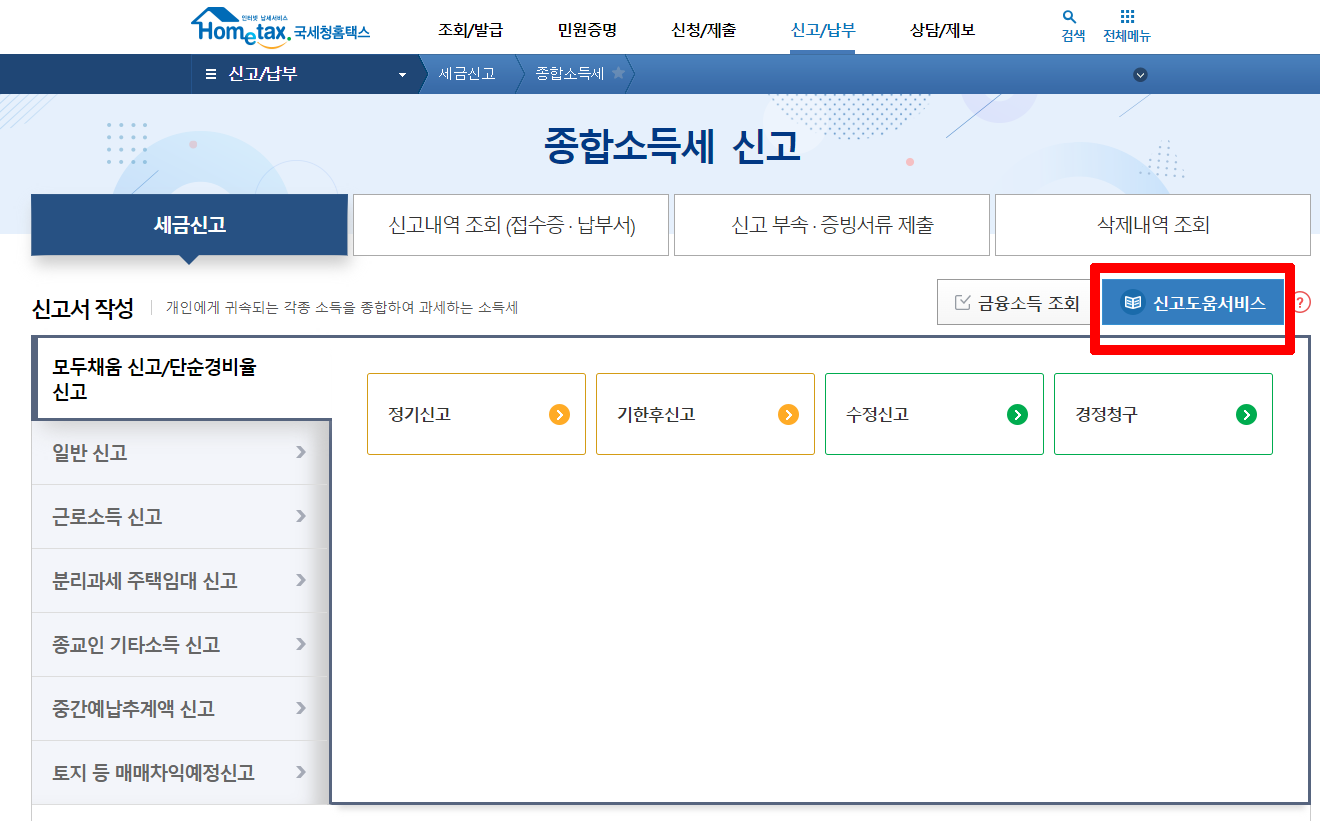The height and width of the screenshot is (821, 1320).
Task: Click the round down-arrow in breadcrumb bar
Action: click(1140, 75)
